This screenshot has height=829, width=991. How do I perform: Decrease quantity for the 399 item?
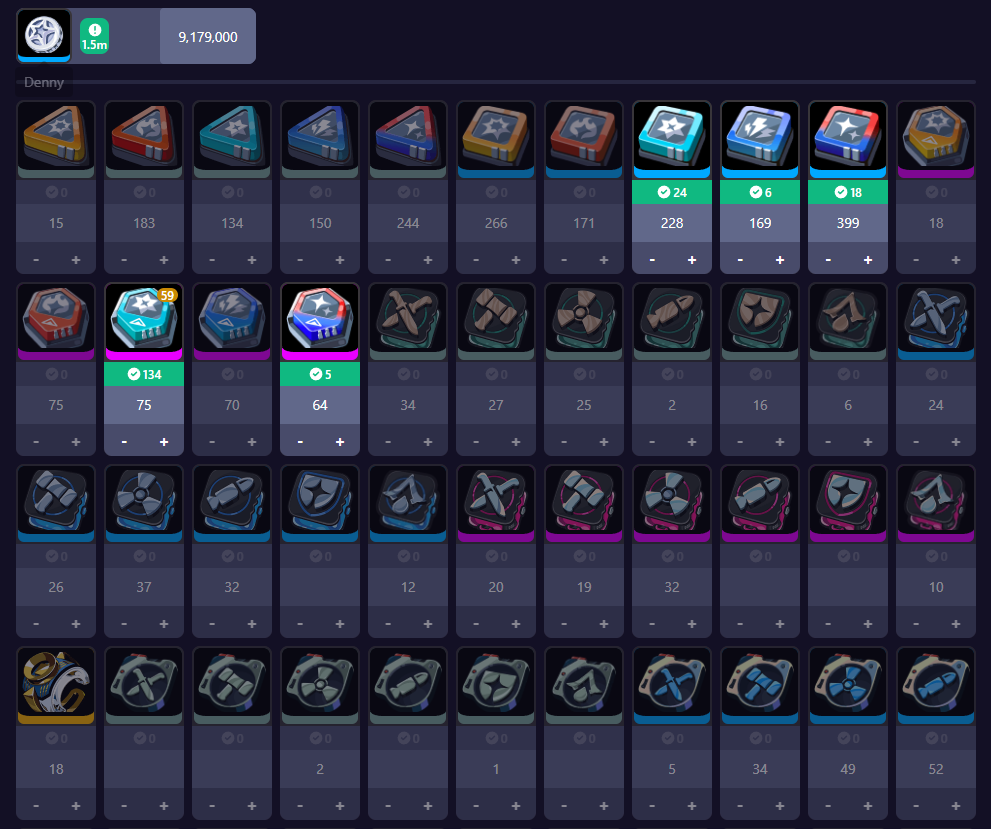[x=828, y=260]
